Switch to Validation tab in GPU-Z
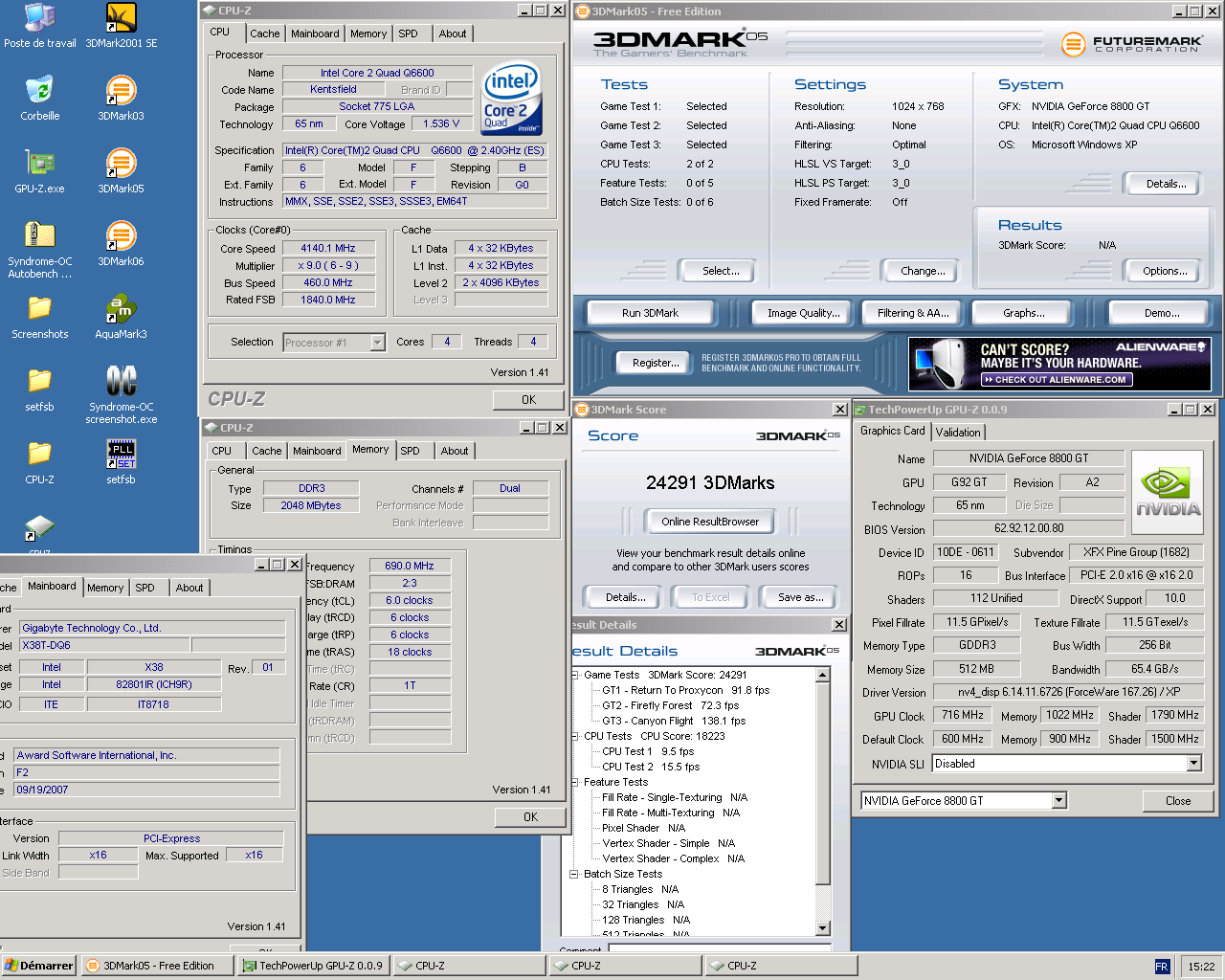 pyautogui.click(x=958, y=433)
